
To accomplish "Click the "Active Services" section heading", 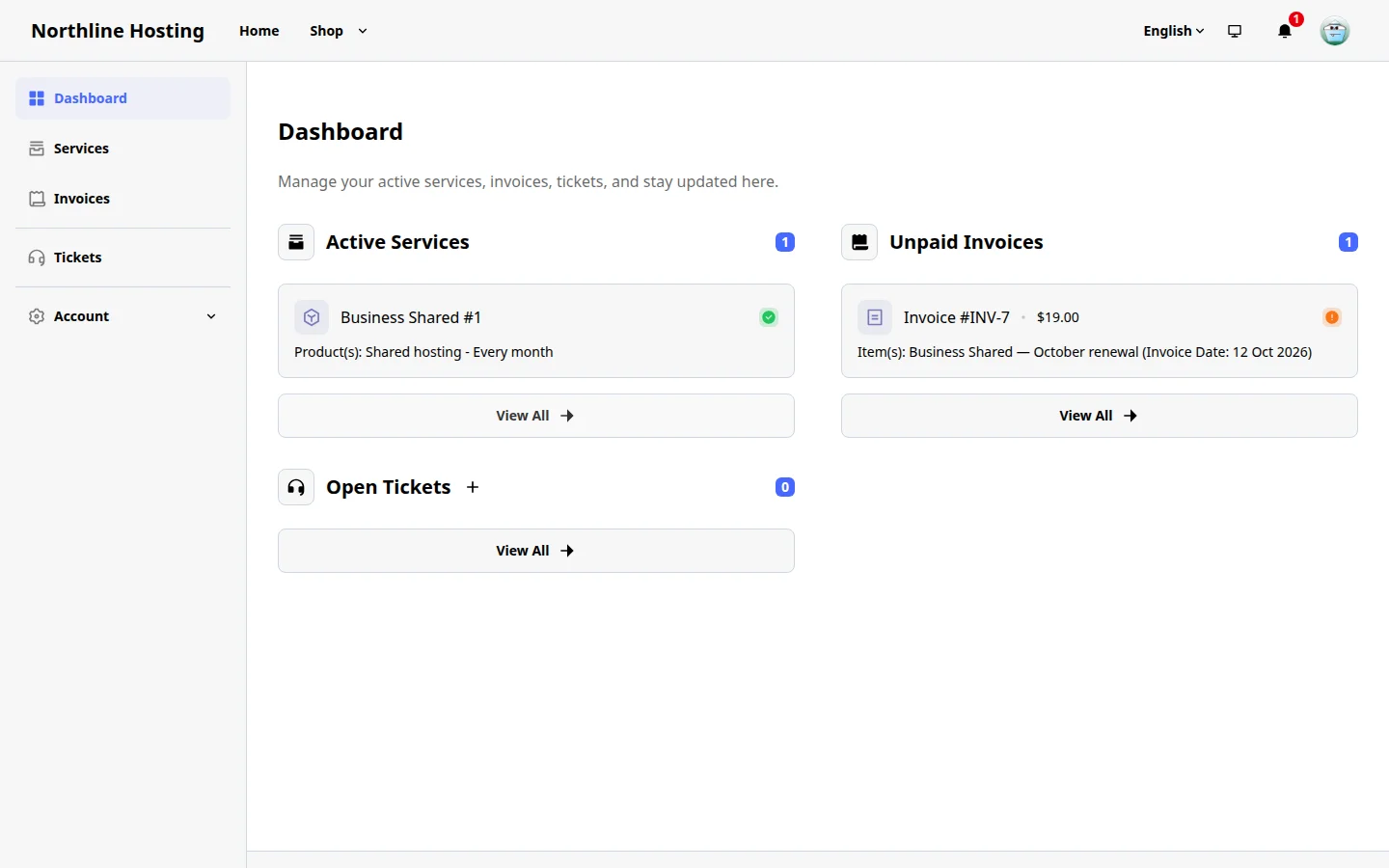I will (x=397, y=242).
